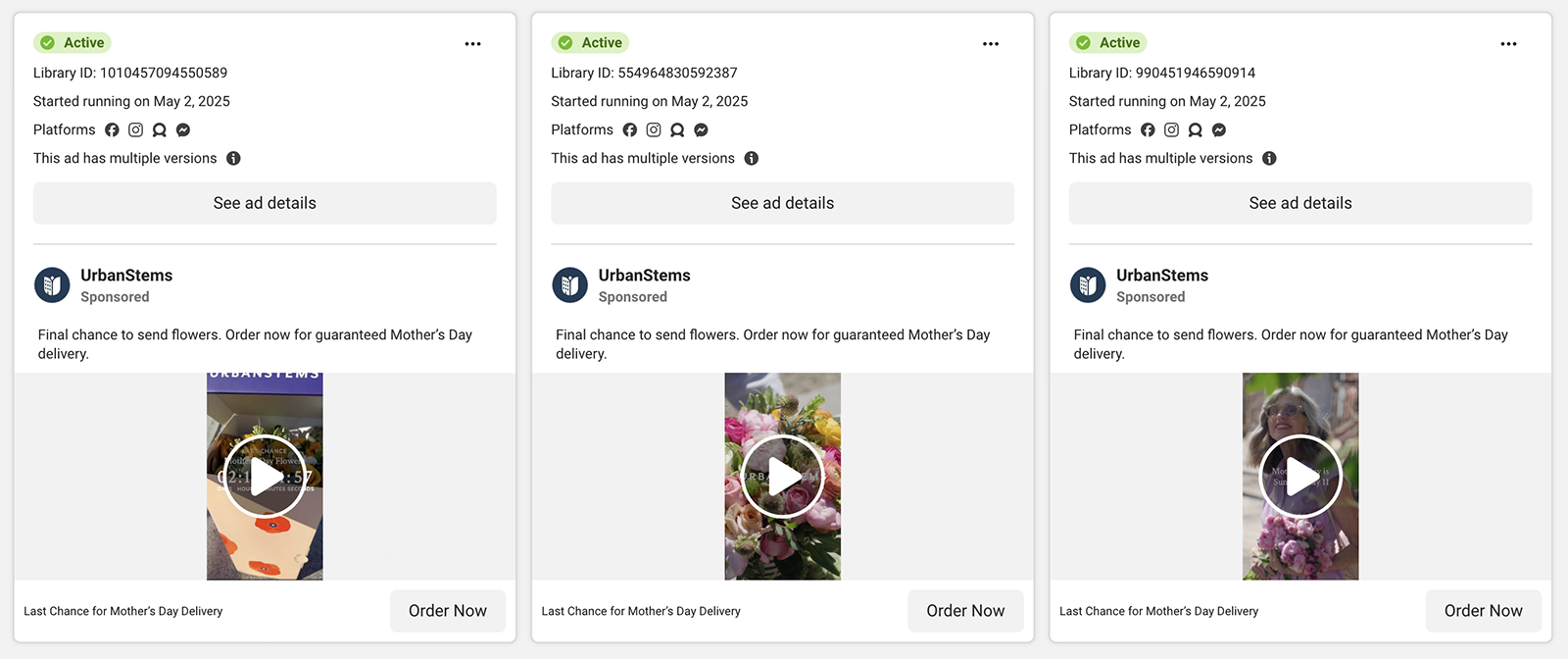The width and height of the screenshot is (1568, 659).
Task: Click Order Now on ad 990451946590914
Action: (1484, 611)
